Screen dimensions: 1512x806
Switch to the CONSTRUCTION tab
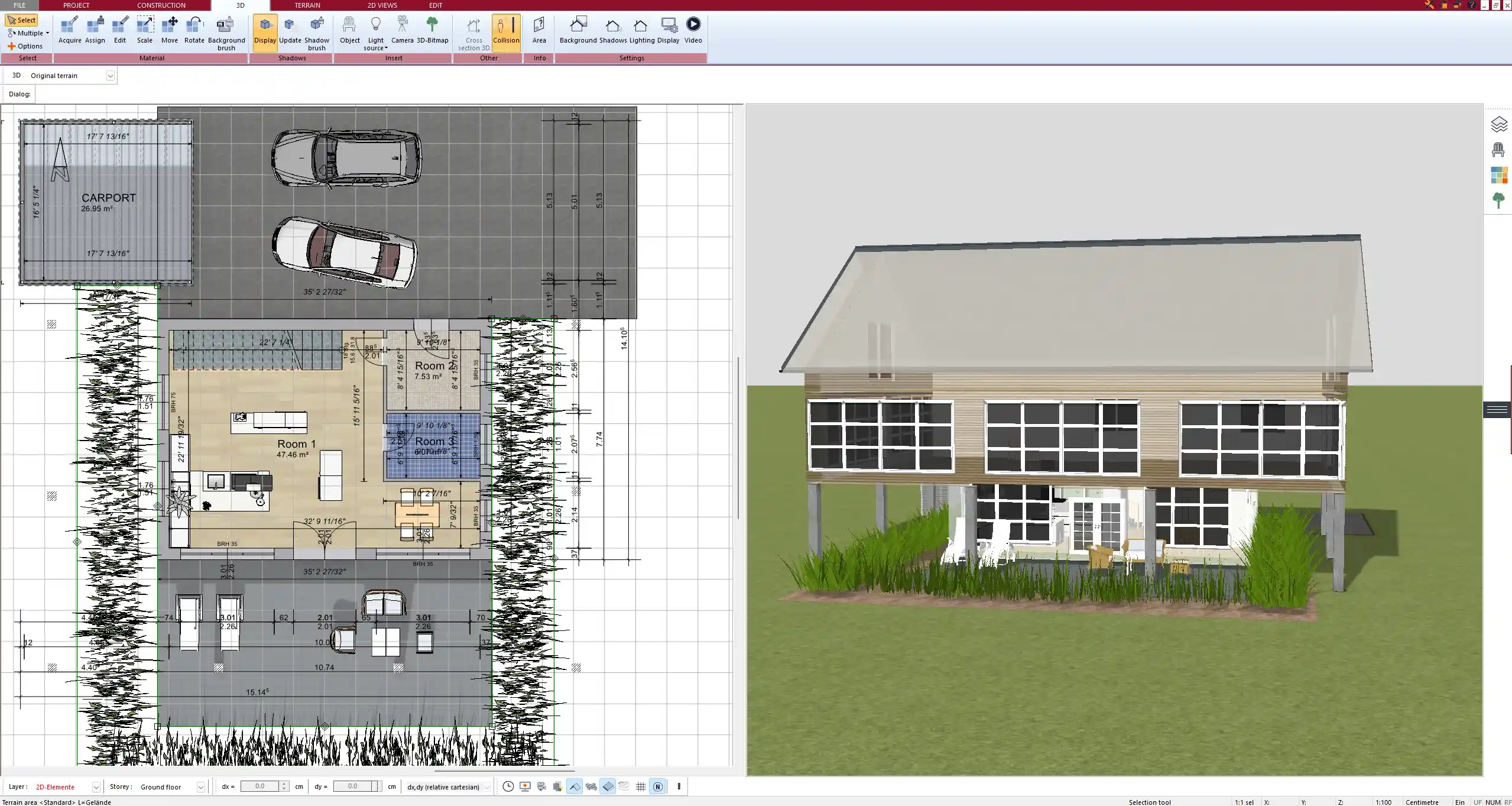(161, 5)
